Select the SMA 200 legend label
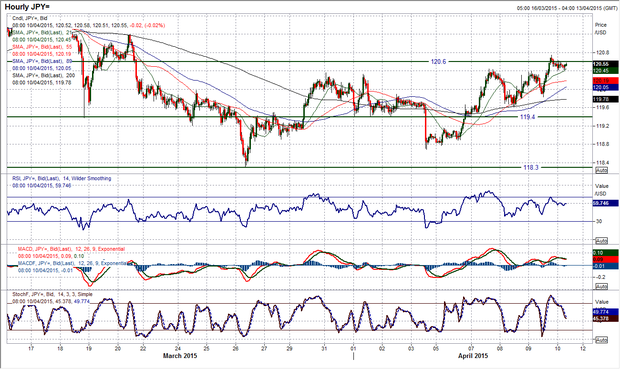Viewport: 620px width, 369px height. point(43,75)
